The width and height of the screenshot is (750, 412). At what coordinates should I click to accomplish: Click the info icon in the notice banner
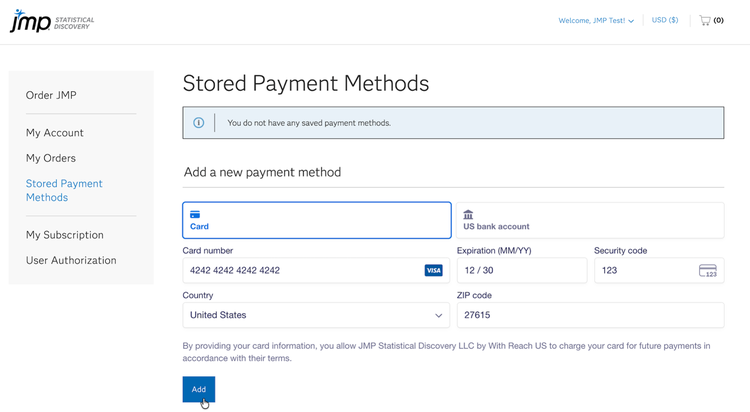coord(198,123)
